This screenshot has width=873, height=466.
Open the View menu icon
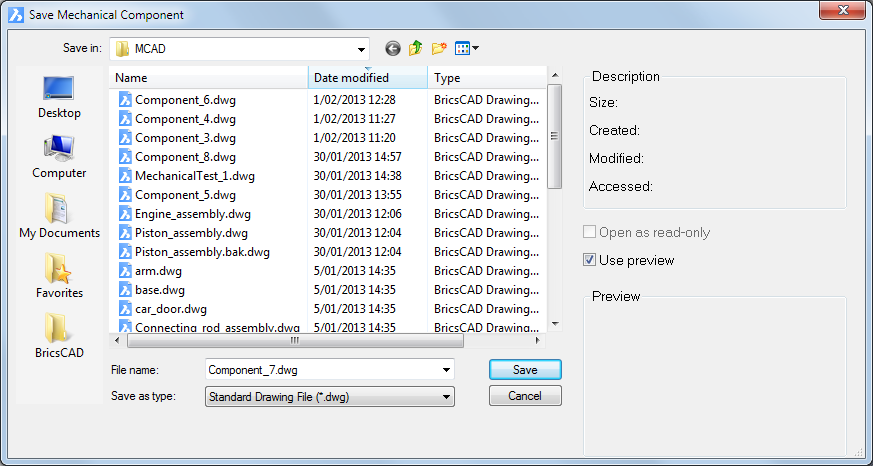[466, 48]
